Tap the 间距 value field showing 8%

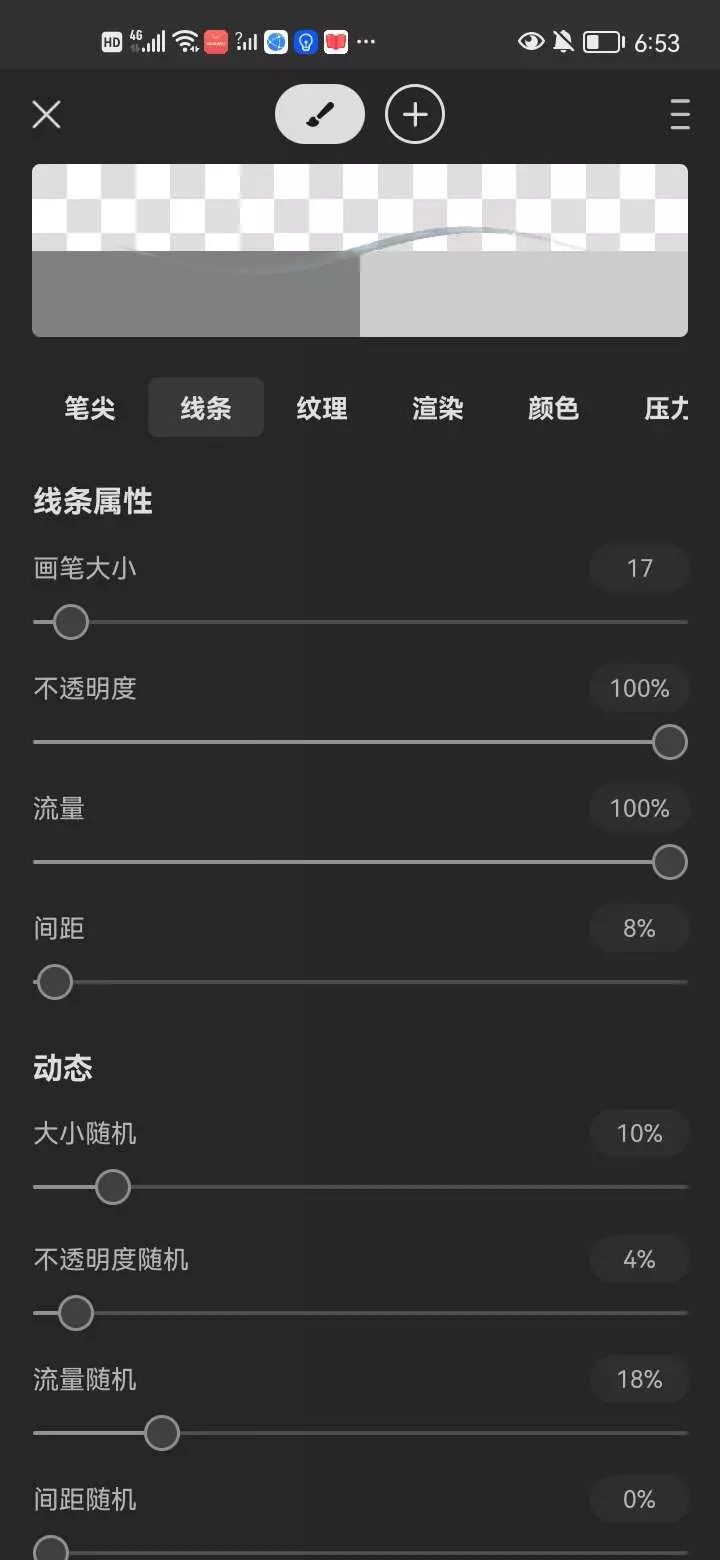click(x=640, y=929)
